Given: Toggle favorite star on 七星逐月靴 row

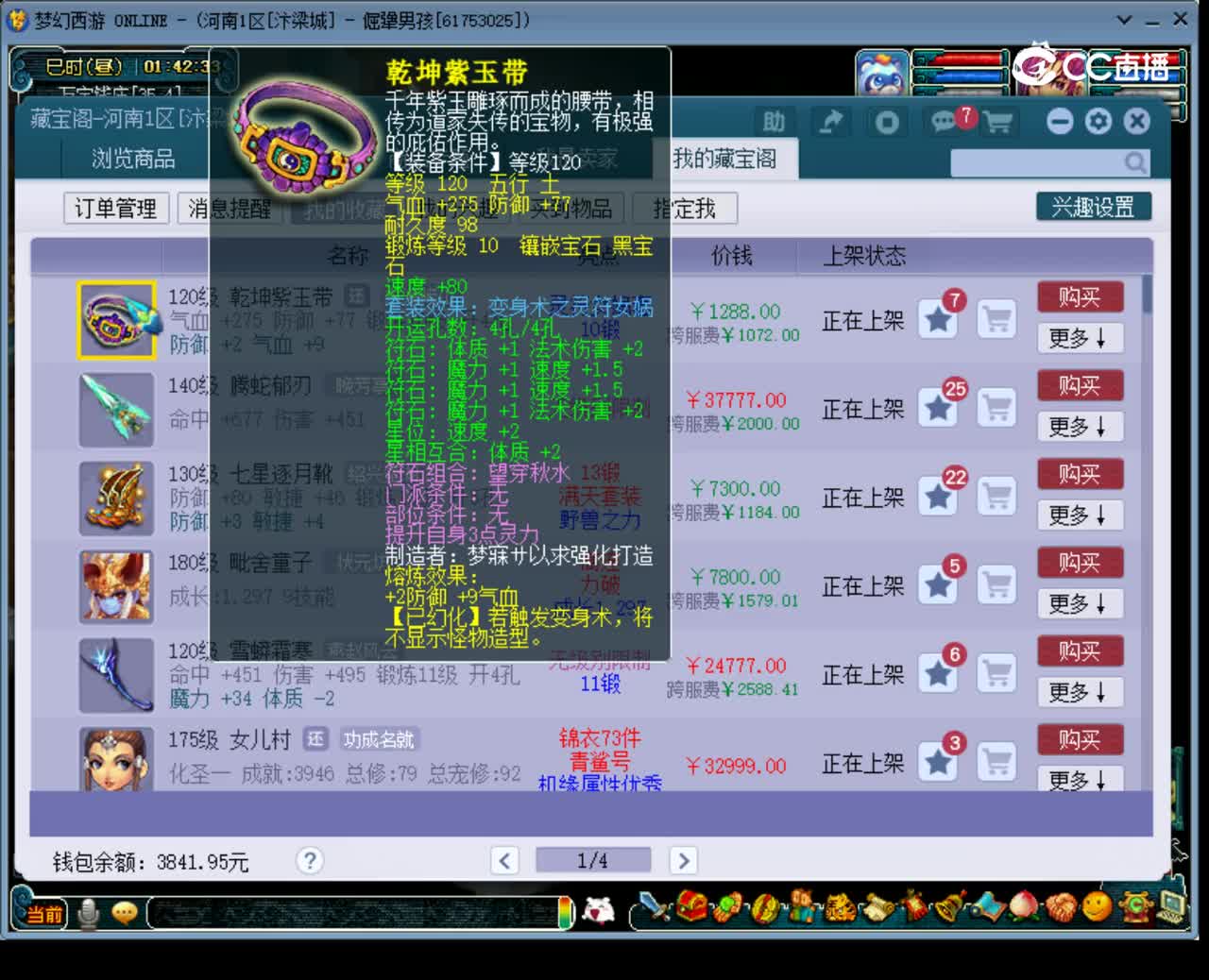Looking at the screenshot, I should pos(938,497).
